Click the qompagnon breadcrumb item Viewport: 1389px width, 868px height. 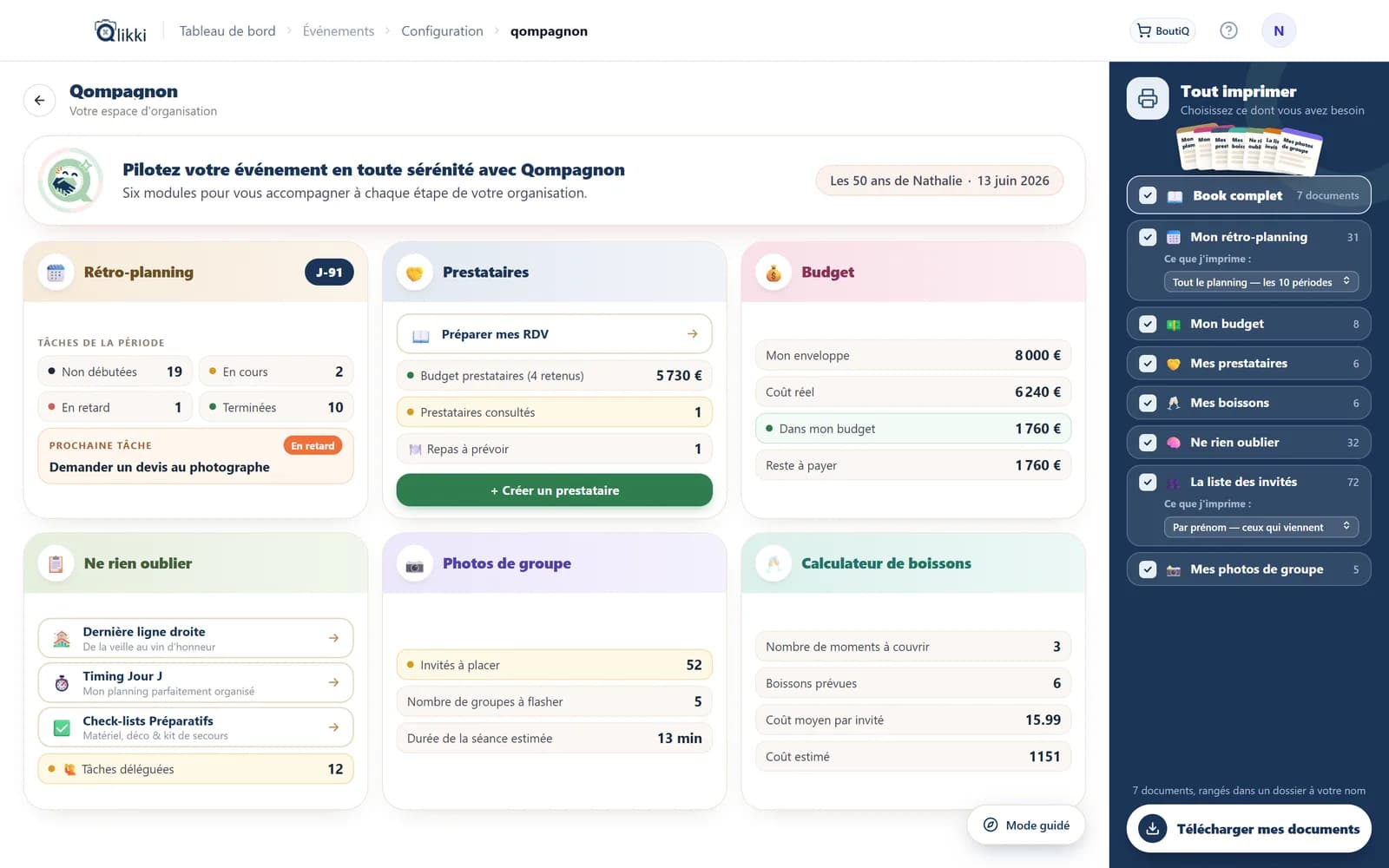pos(549,31)
